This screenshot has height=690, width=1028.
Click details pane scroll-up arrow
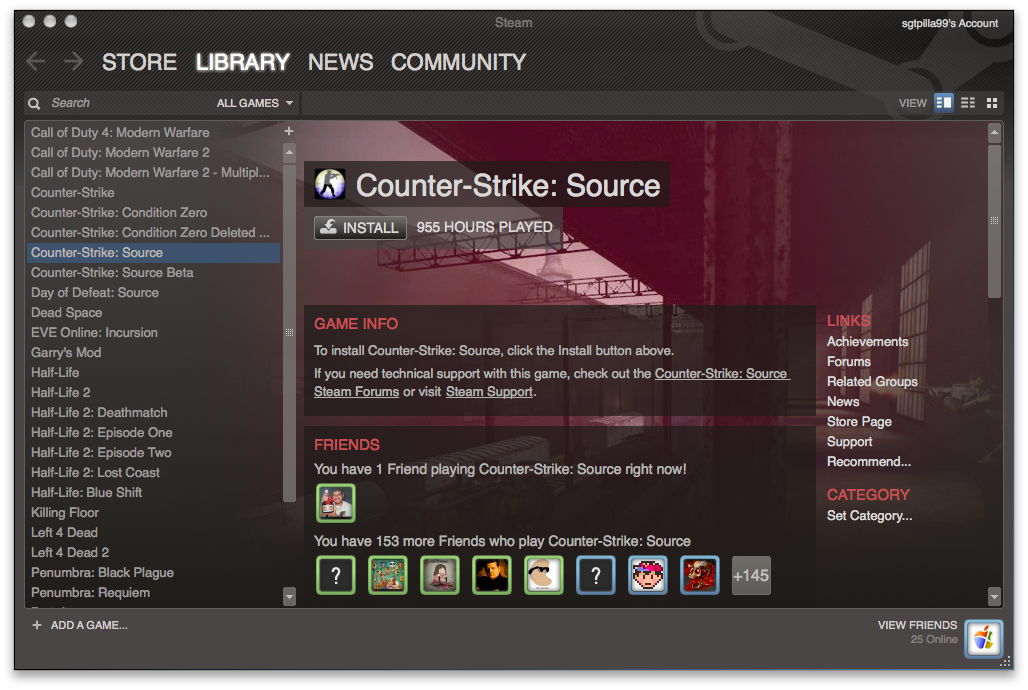click(994, 132)
